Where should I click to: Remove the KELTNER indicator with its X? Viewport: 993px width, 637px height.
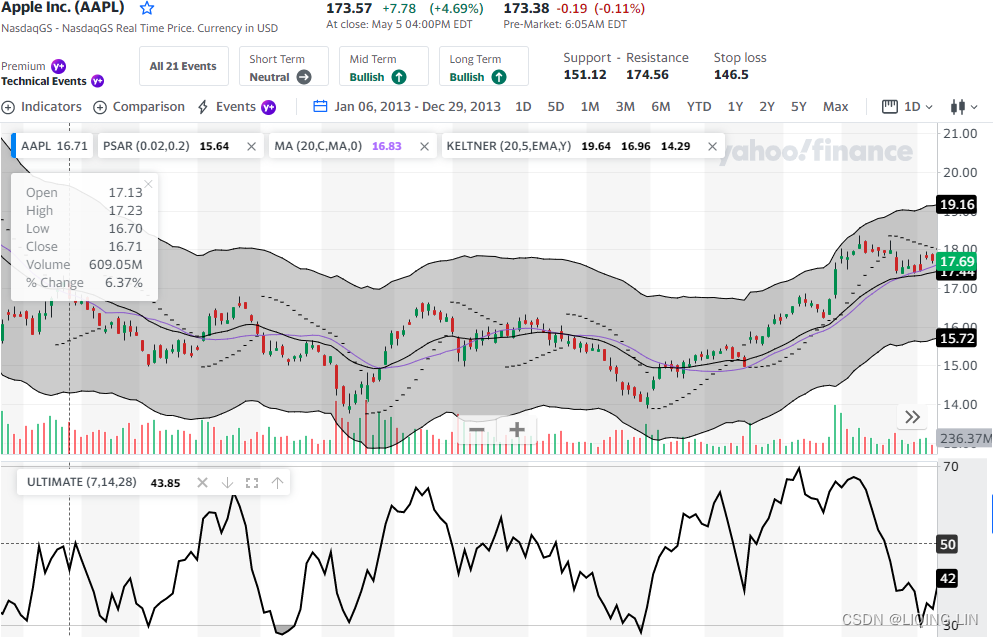pos(712,146)
